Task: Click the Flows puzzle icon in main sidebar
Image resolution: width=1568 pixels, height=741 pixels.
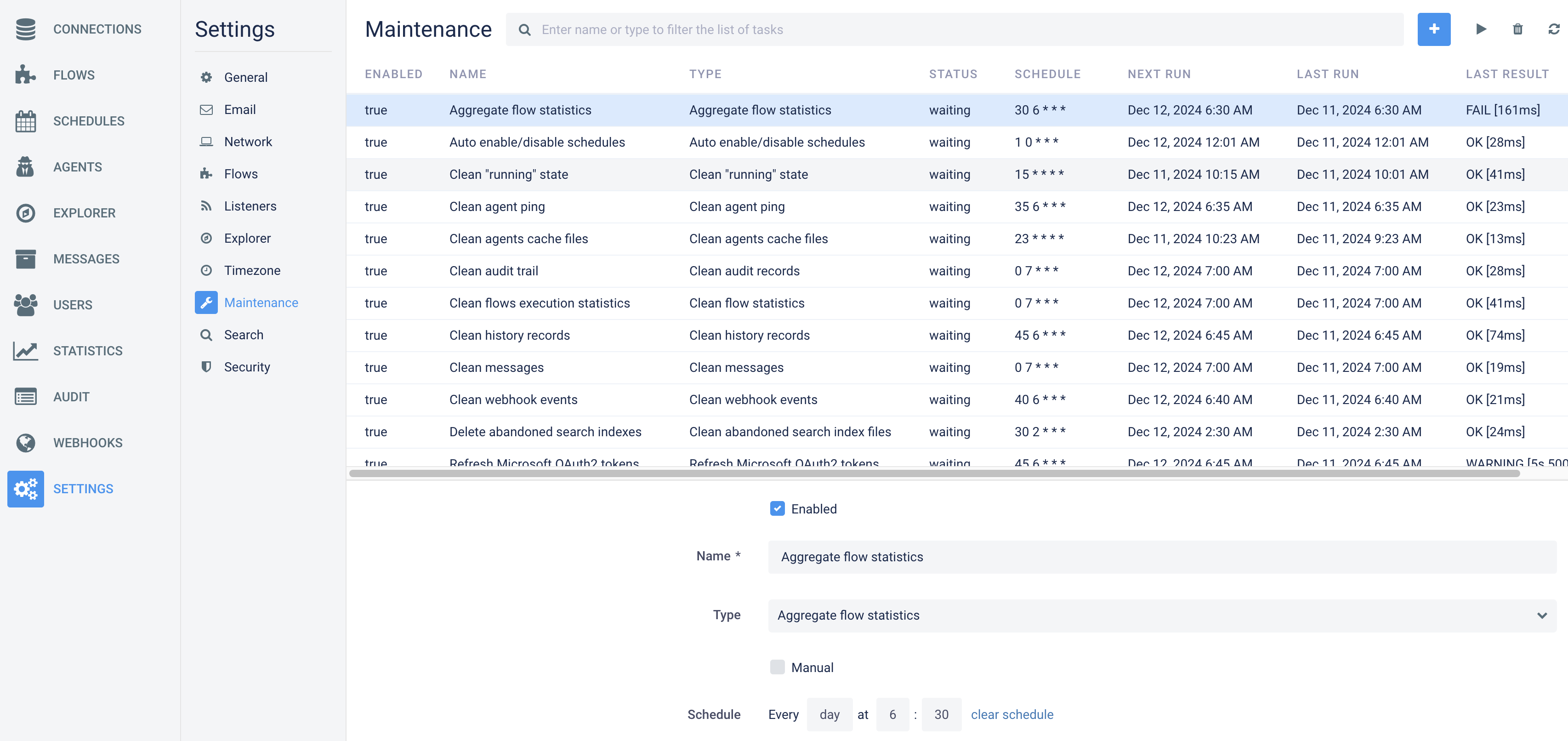Action: 26,75
